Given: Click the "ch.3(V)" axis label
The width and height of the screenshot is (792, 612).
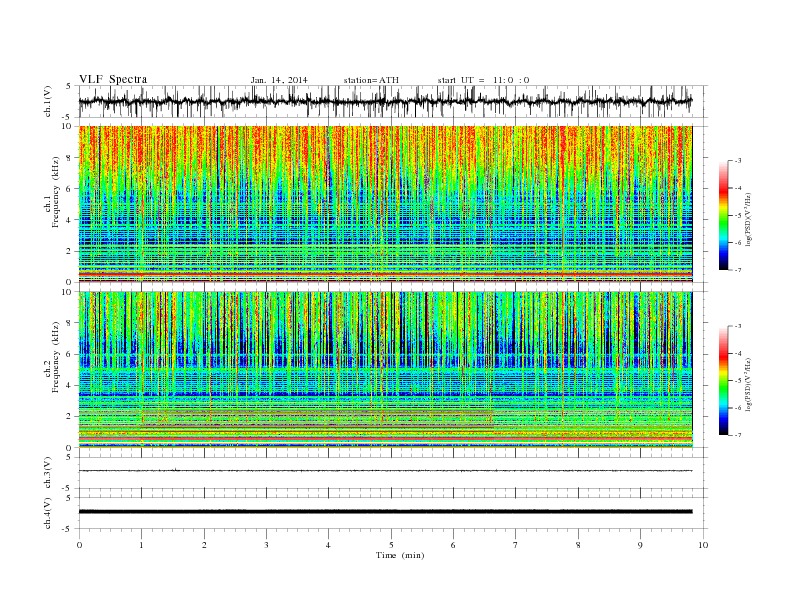Looking at the screenshot, I should (x=48, y=473).
